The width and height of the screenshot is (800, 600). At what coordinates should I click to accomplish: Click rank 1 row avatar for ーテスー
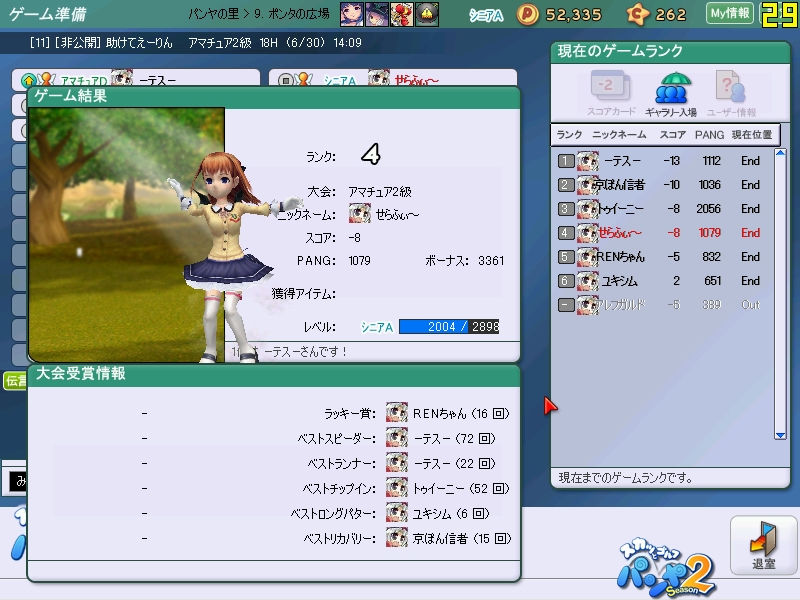(588, 161)
